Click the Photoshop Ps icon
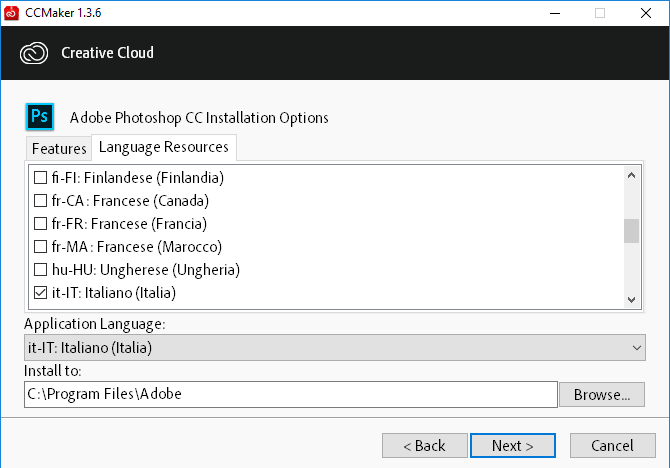The height and width of the screenshot is (468, 670). (x=40, y=116)
